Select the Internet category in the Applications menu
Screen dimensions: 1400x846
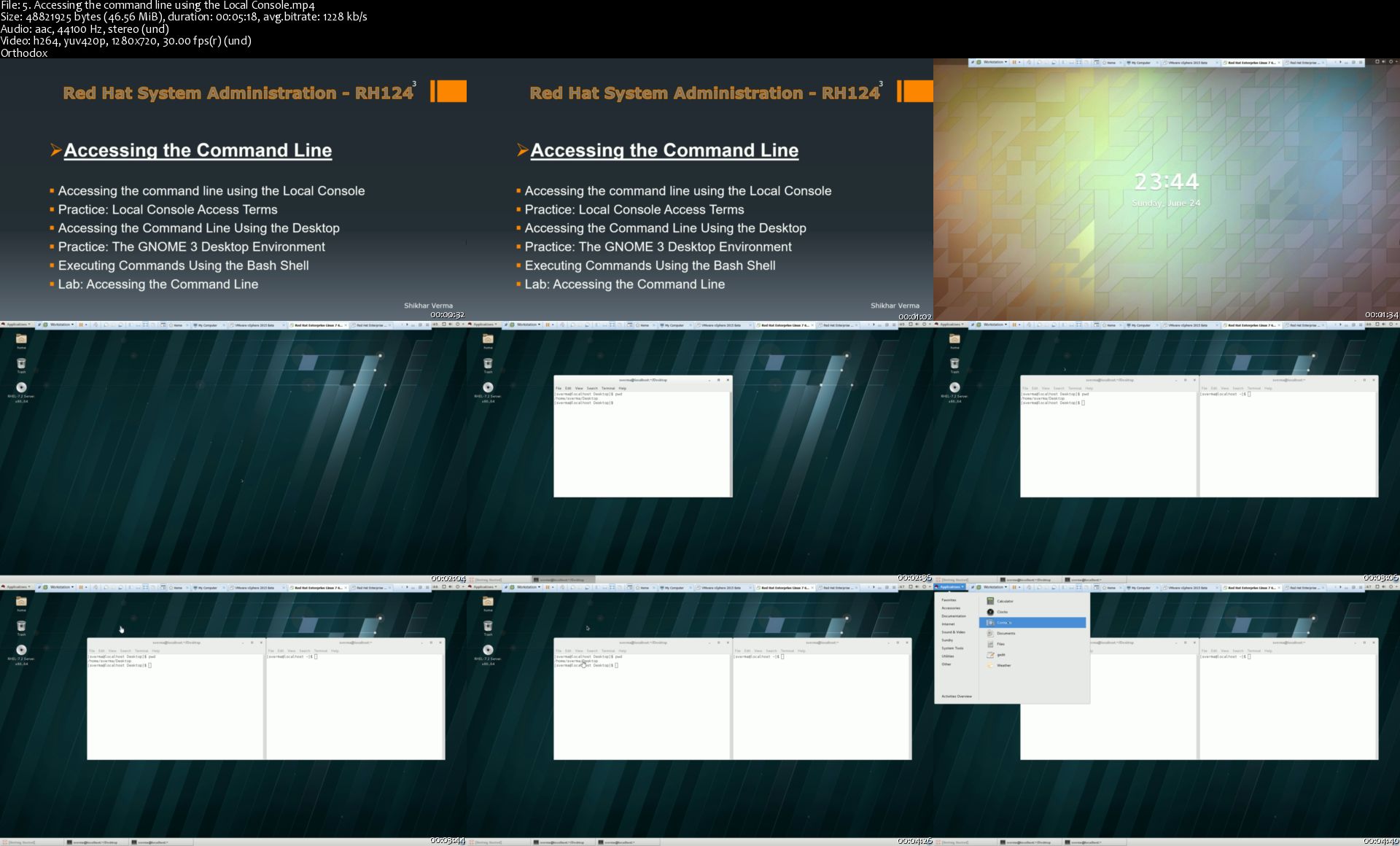(948, 624)
